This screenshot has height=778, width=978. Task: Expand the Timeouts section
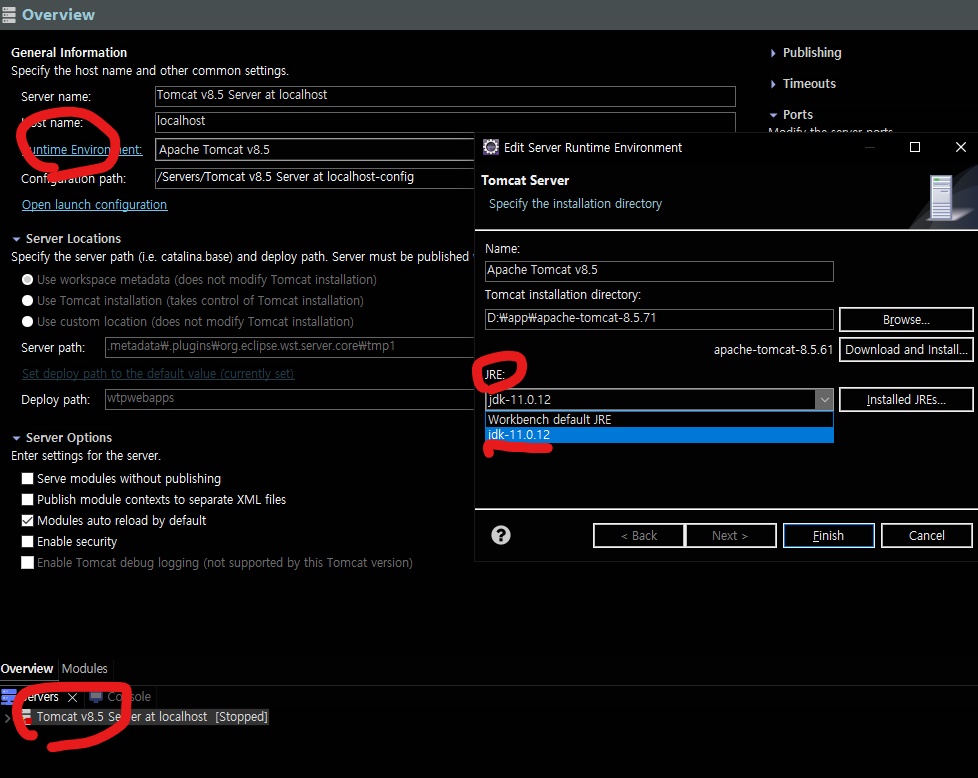point(773,84)
